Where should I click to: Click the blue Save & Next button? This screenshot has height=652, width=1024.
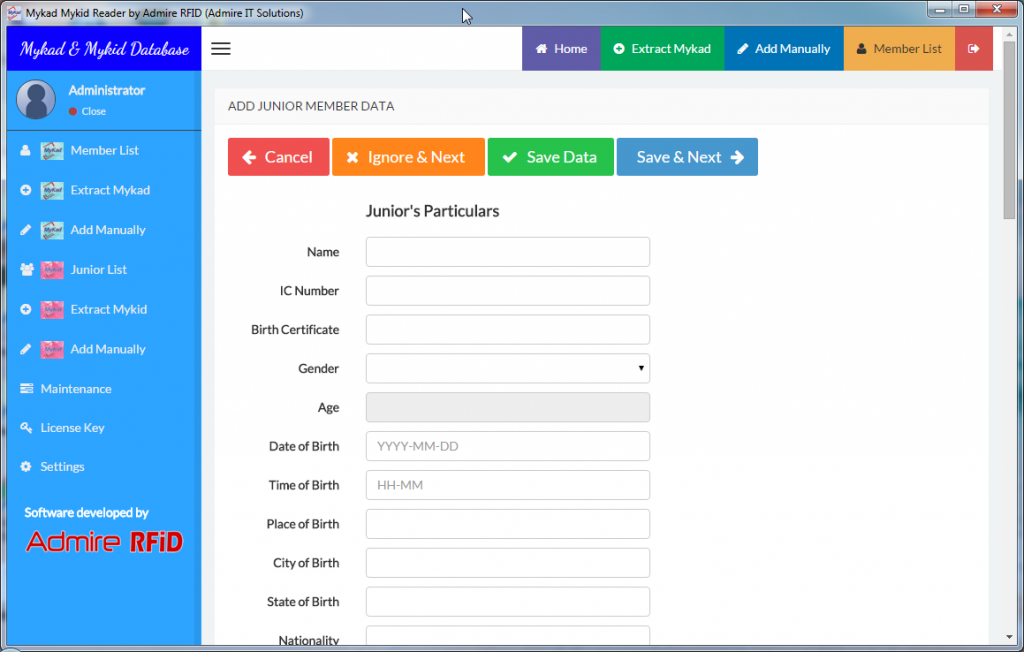[x=687, y=157]
